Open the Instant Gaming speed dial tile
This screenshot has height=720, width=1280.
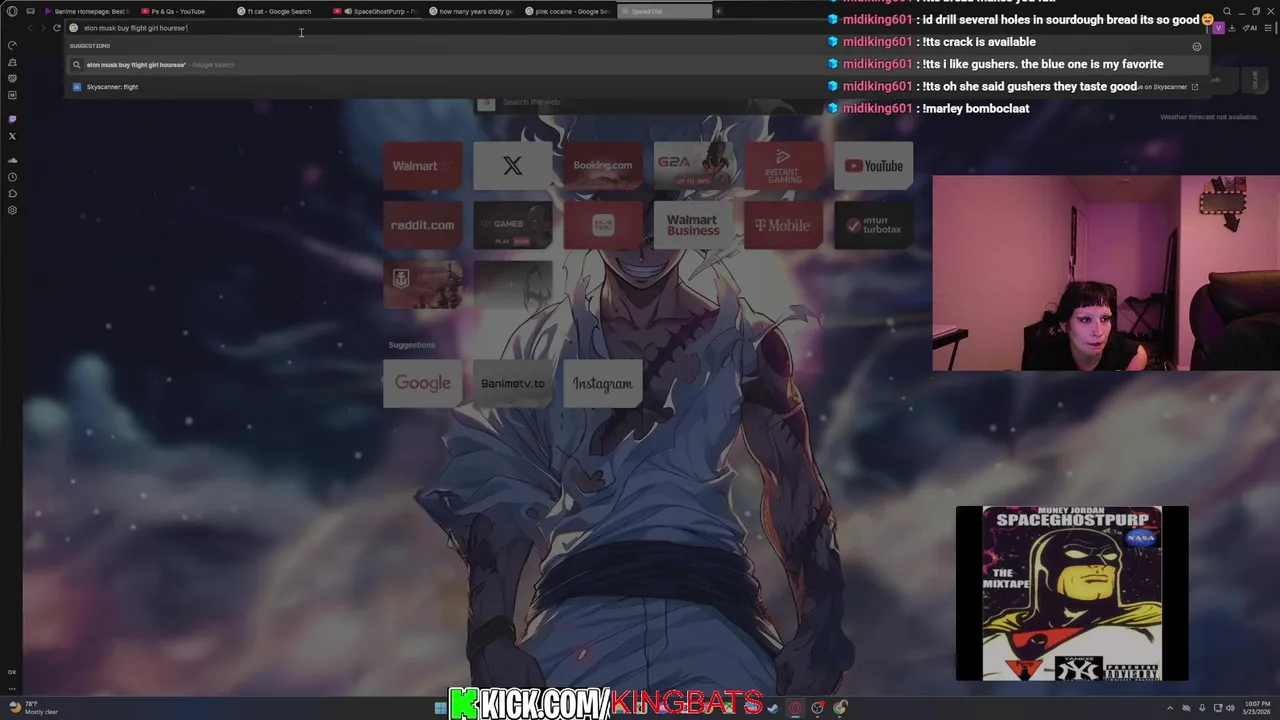783,166
